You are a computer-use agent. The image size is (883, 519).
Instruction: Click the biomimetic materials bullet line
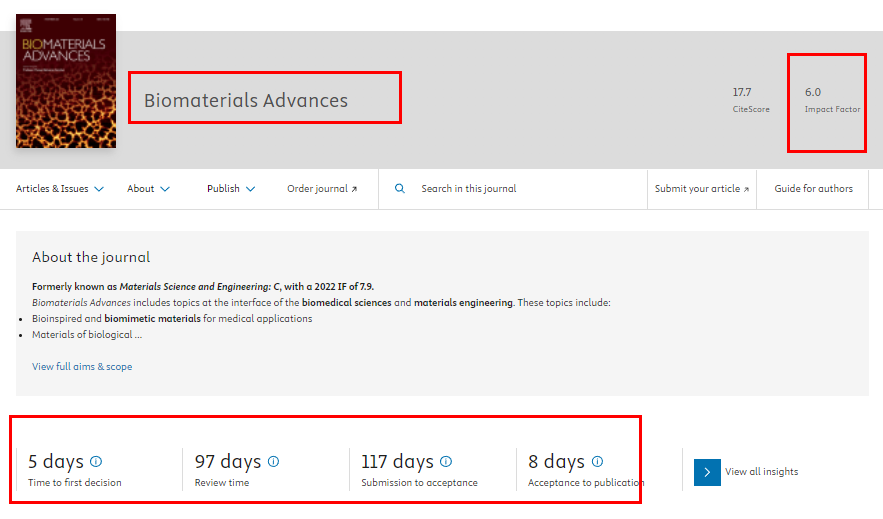tap(172, 319)
